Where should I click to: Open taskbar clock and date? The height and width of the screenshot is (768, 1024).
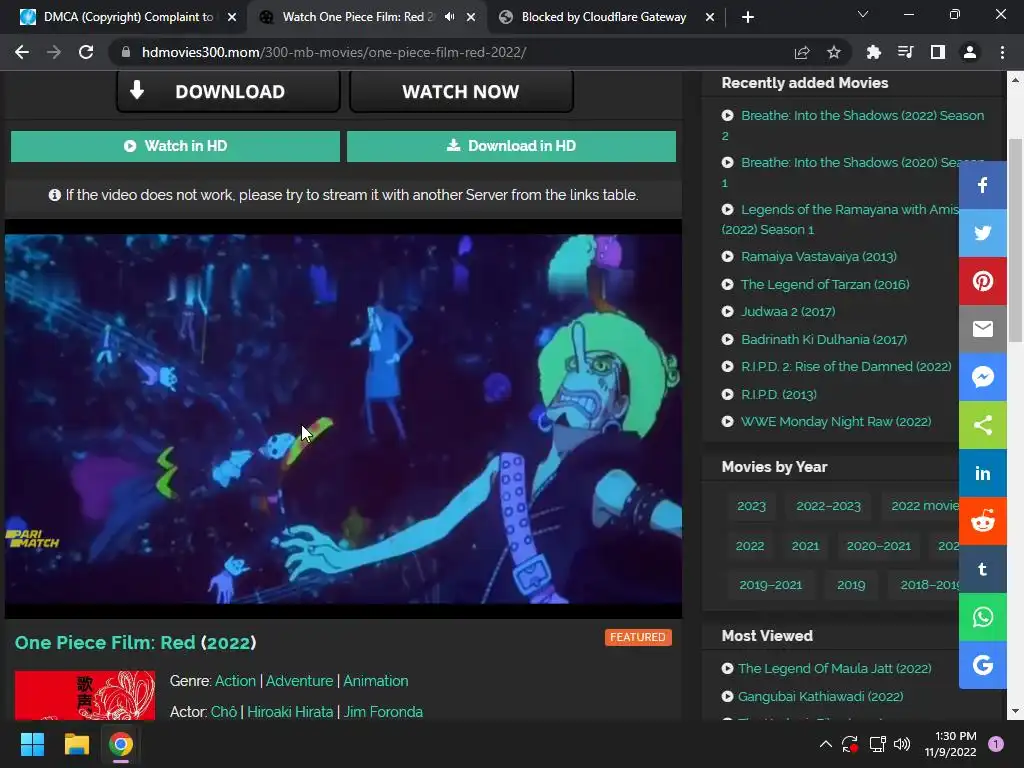[x=951, y=744]
